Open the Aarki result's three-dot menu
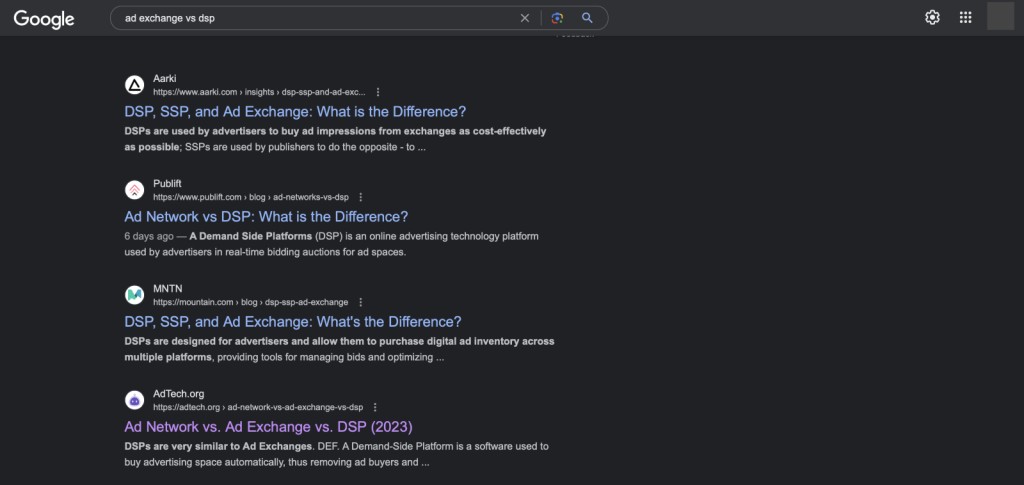The width and height of the screenshot is (1024, 485). tap(378, 92)
